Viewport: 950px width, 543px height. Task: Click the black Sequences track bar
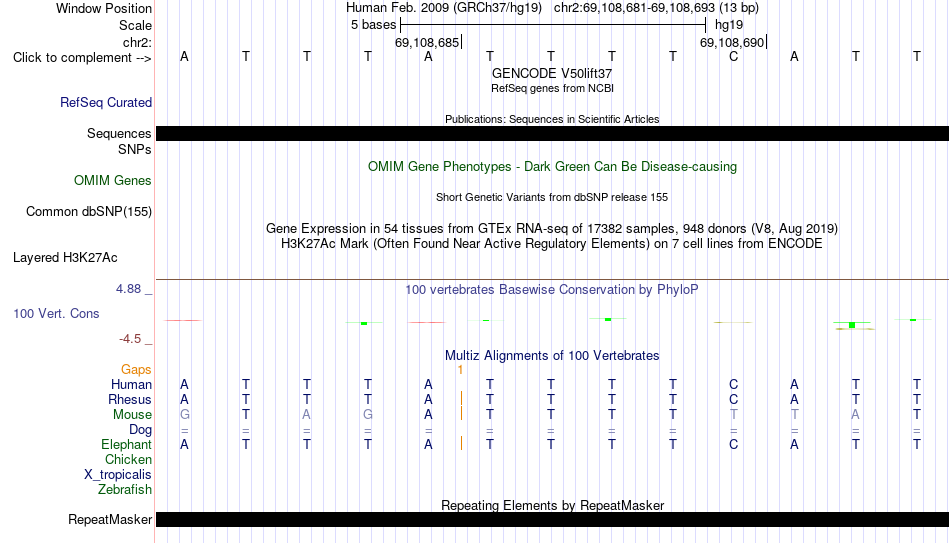point(553,133)
